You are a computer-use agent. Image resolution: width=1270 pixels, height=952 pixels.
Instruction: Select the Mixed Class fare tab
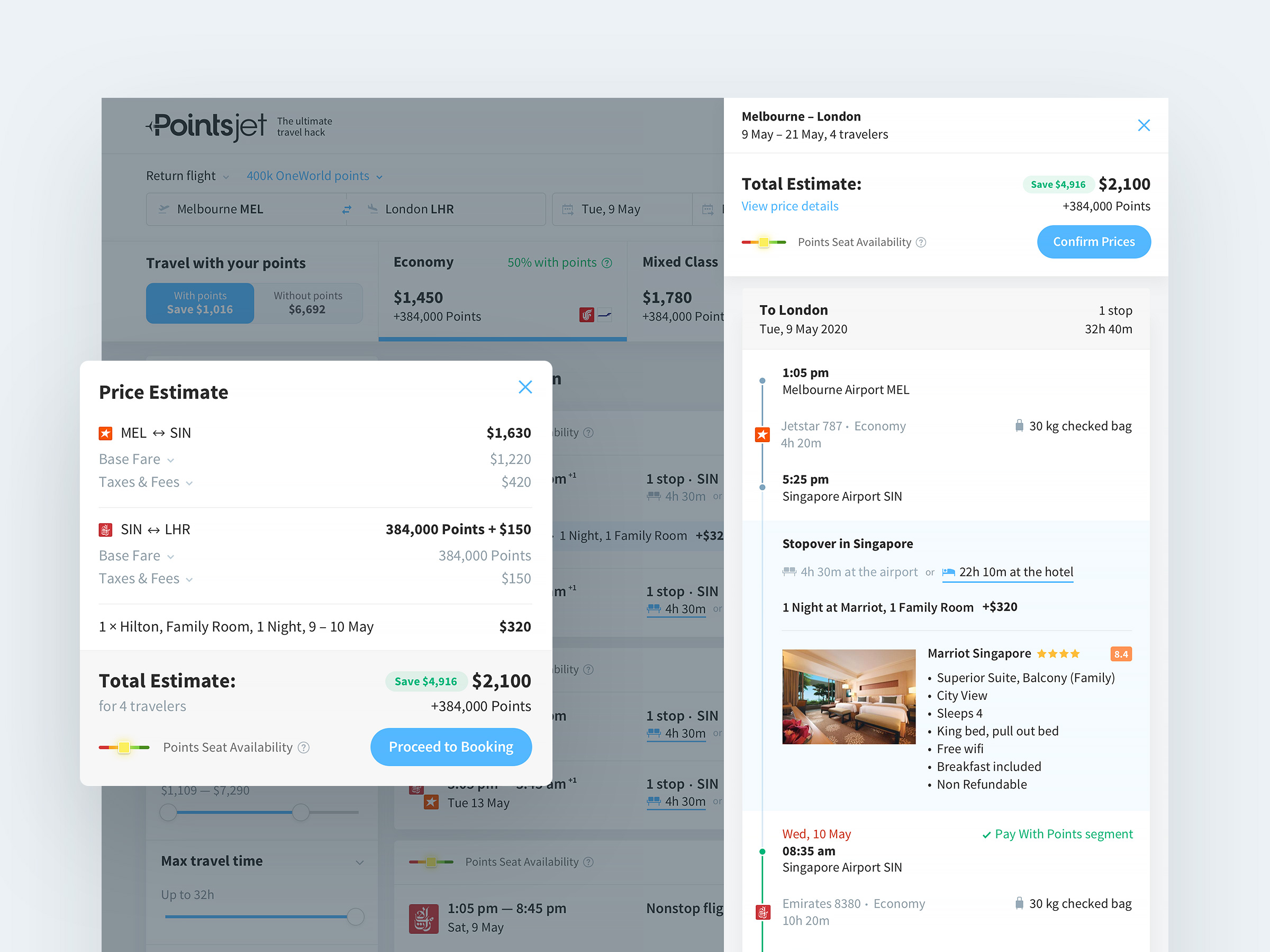[676, 290]
